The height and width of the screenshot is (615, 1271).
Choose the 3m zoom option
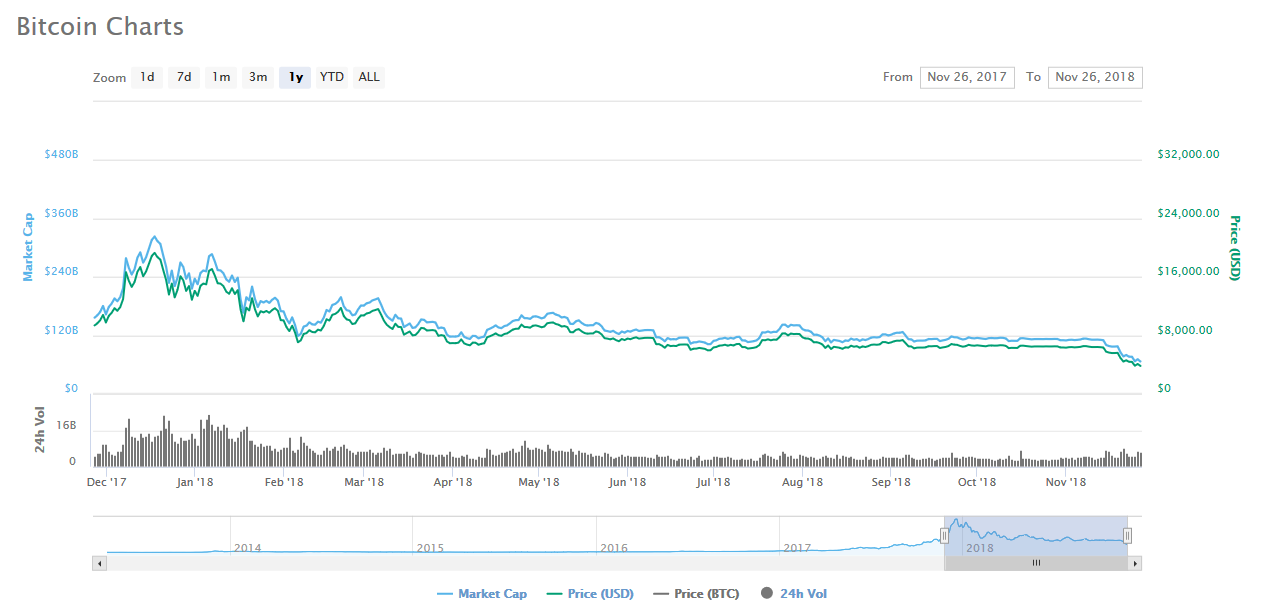[x=258, y=77]
